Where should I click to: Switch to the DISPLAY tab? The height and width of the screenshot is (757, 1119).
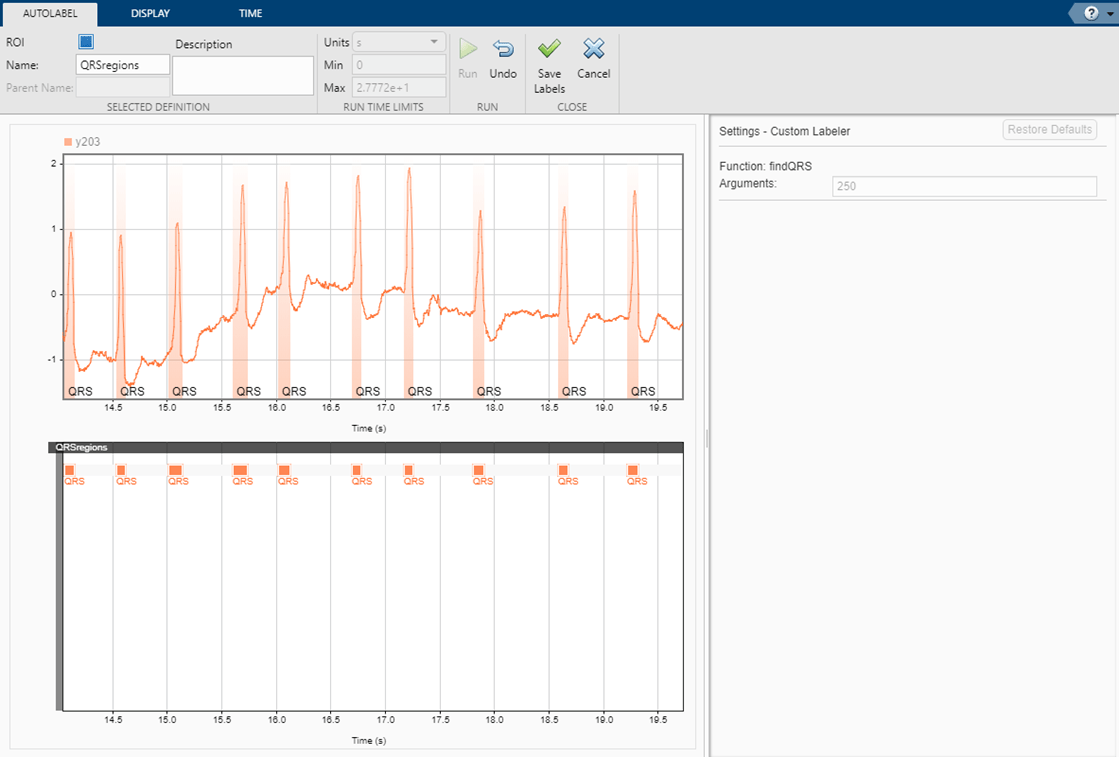[150, 14]
